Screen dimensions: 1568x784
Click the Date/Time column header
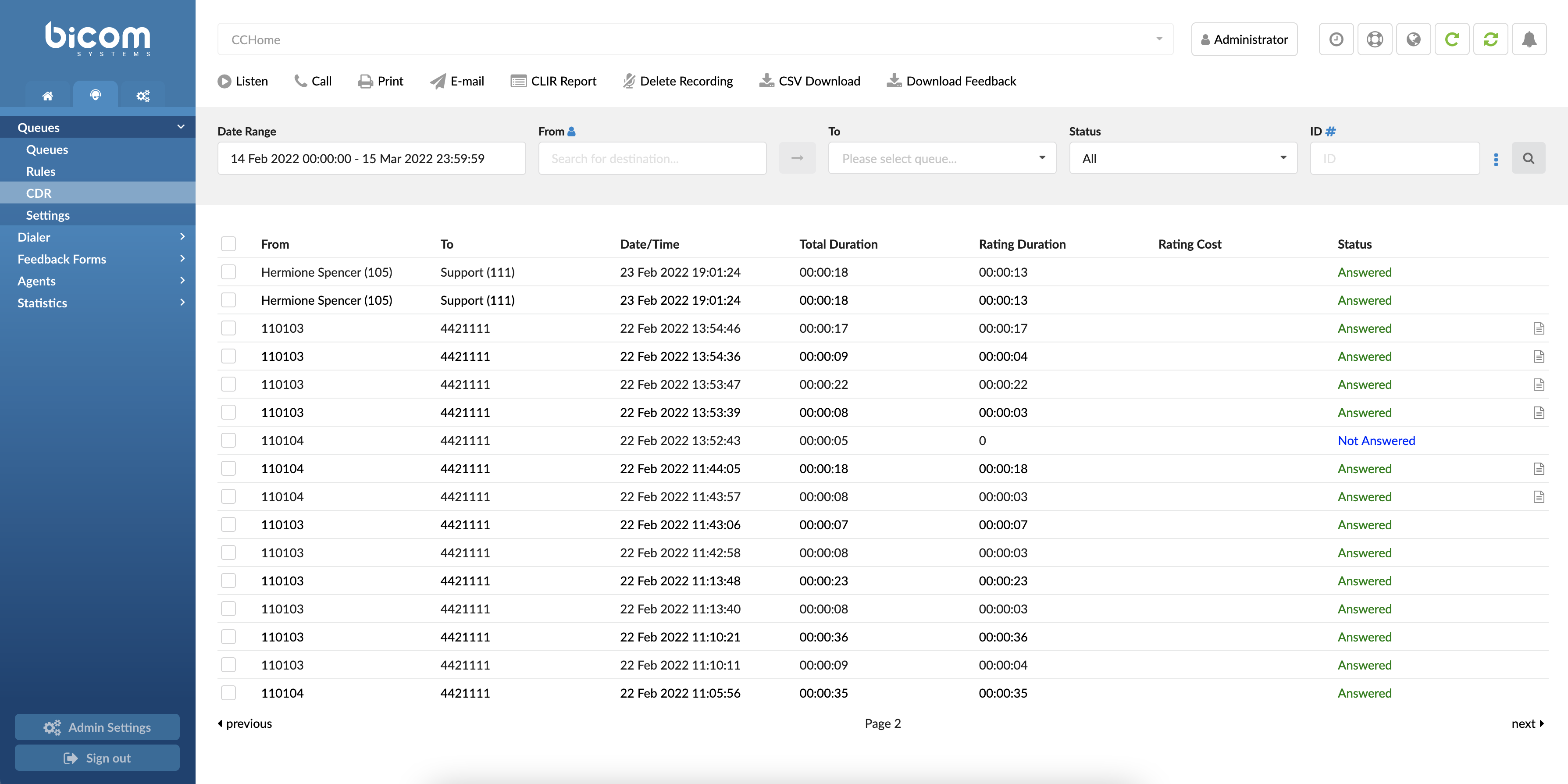pos(649,244)
